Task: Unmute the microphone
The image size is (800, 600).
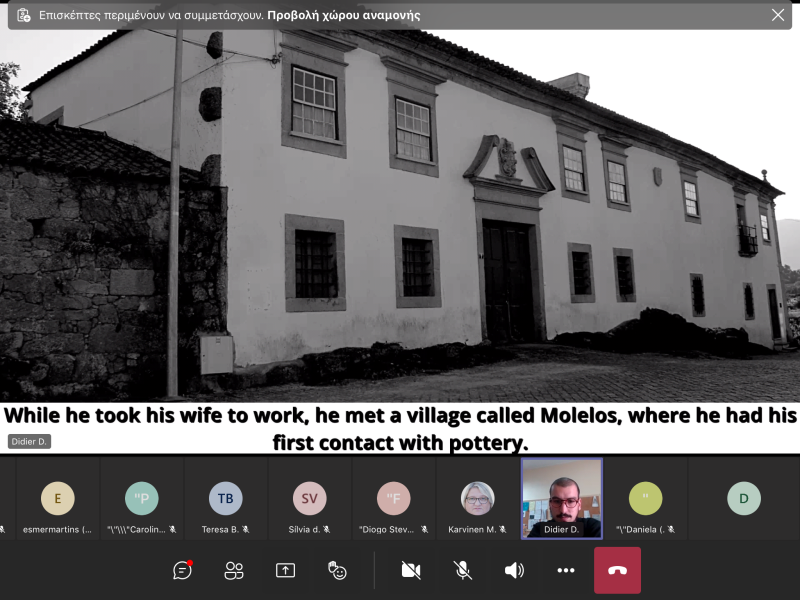Action: [x=462, y=570]
